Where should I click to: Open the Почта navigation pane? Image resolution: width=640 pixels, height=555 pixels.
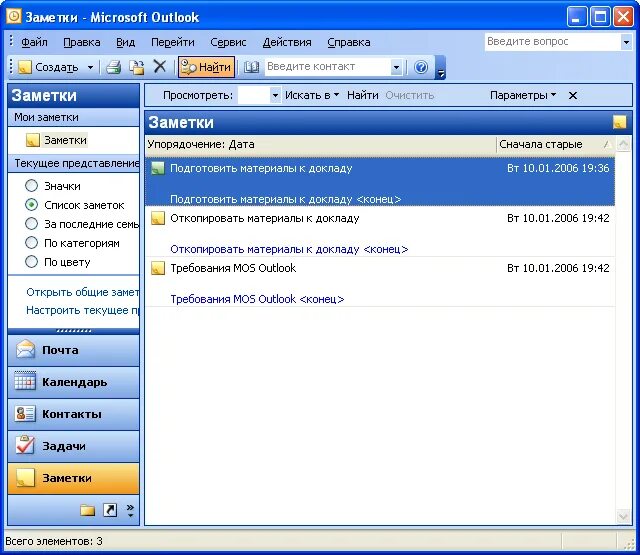[73, 350]
